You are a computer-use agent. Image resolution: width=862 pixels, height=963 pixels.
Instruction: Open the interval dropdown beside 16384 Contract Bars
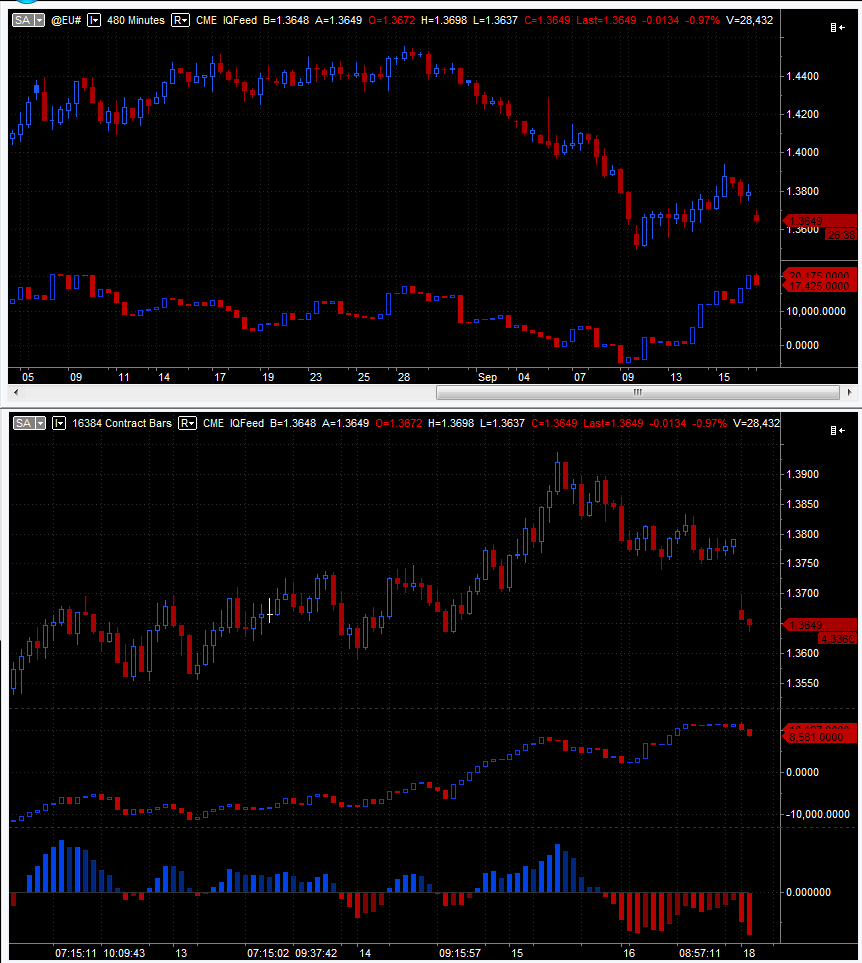point(59,423)
